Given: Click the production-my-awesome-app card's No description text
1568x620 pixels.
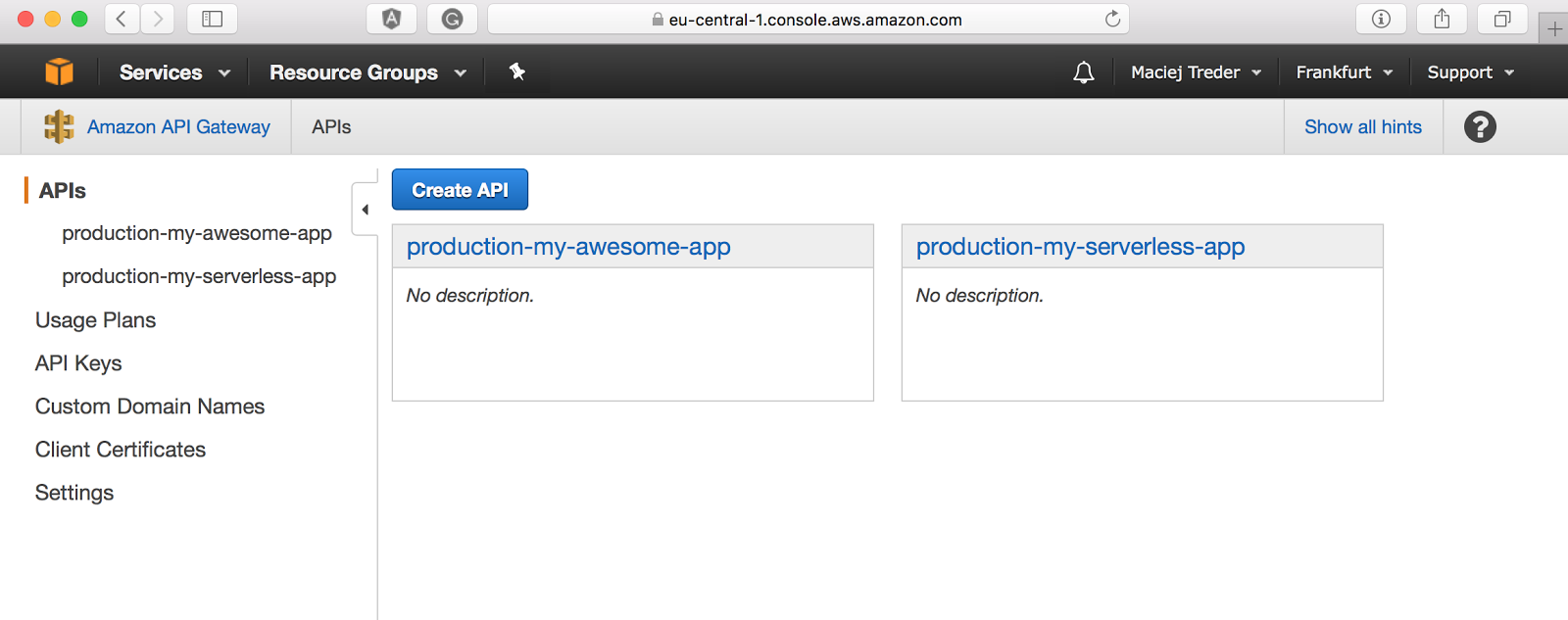Looking at the screenshot, I should click(x=469, y=295).
